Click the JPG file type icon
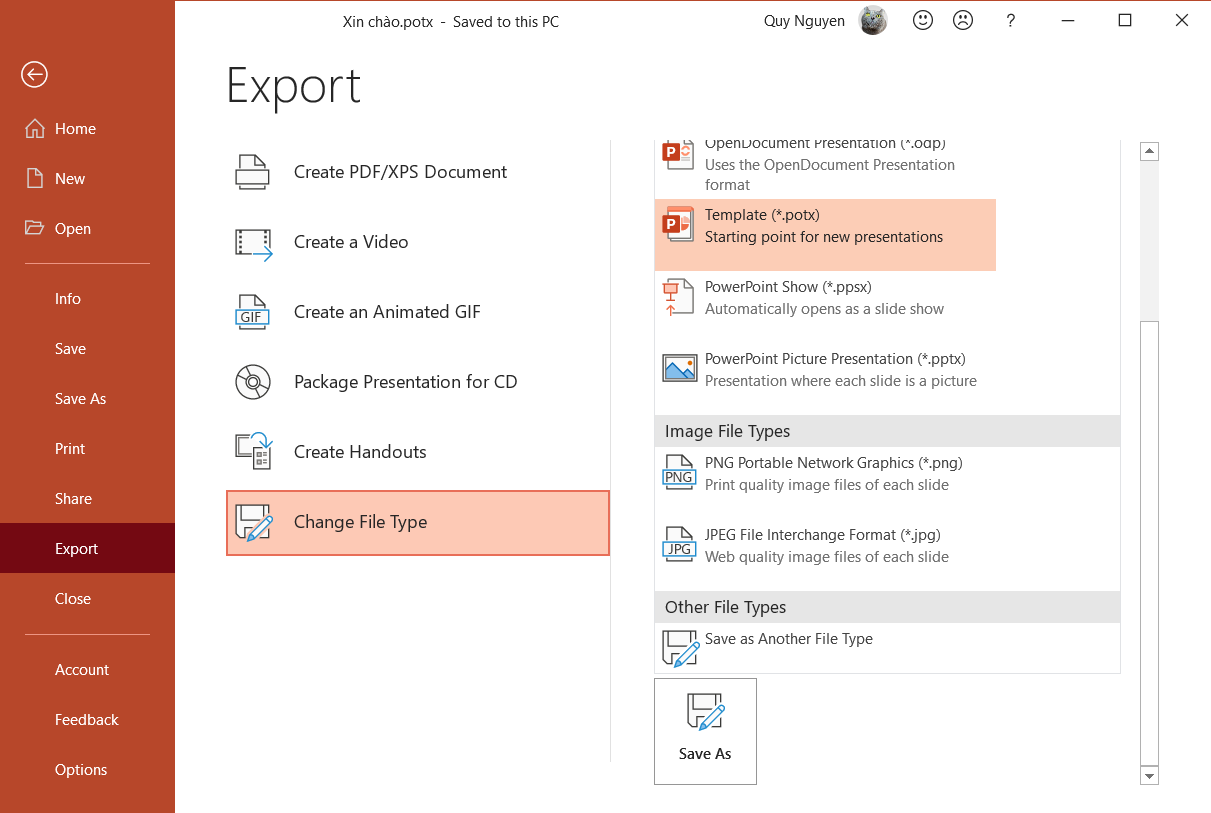Screen dimensions: 1211x813 coord(679,544)
